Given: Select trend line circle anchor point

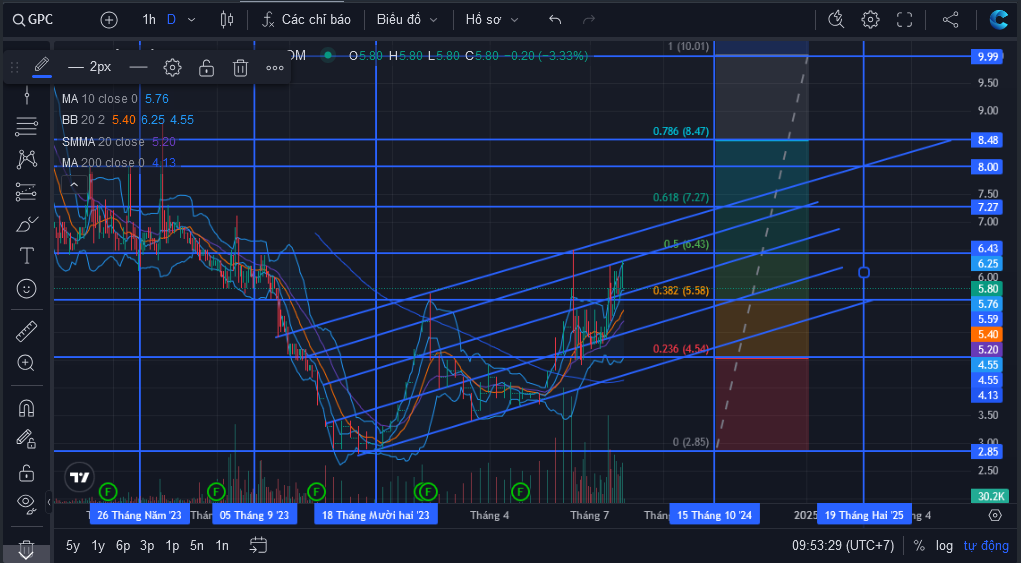Looking at the screenshot, I should click(864, 272).
